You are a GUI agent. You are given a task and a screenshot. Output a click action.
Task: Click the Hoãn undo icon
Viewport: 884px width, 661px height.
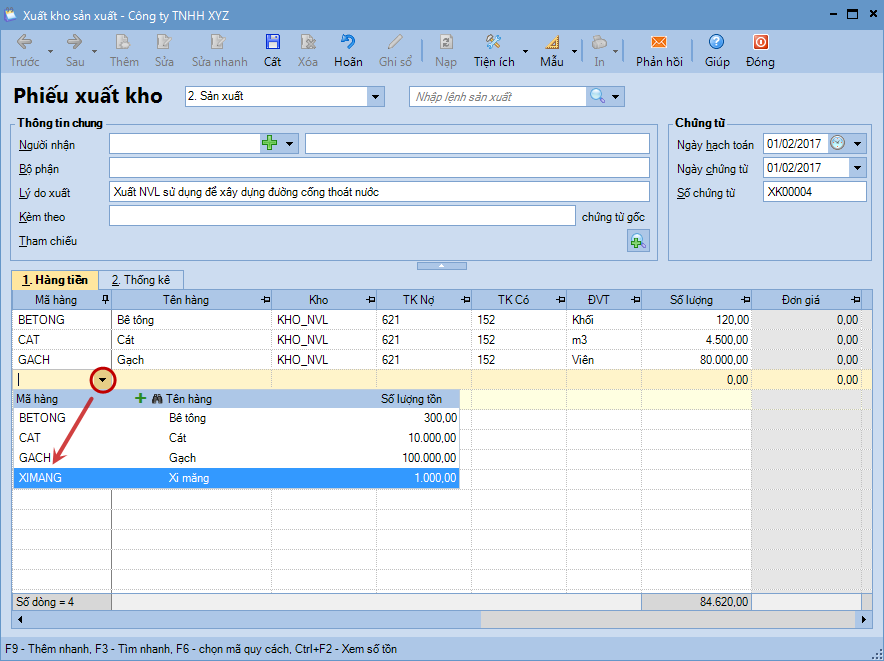point(348,43)
